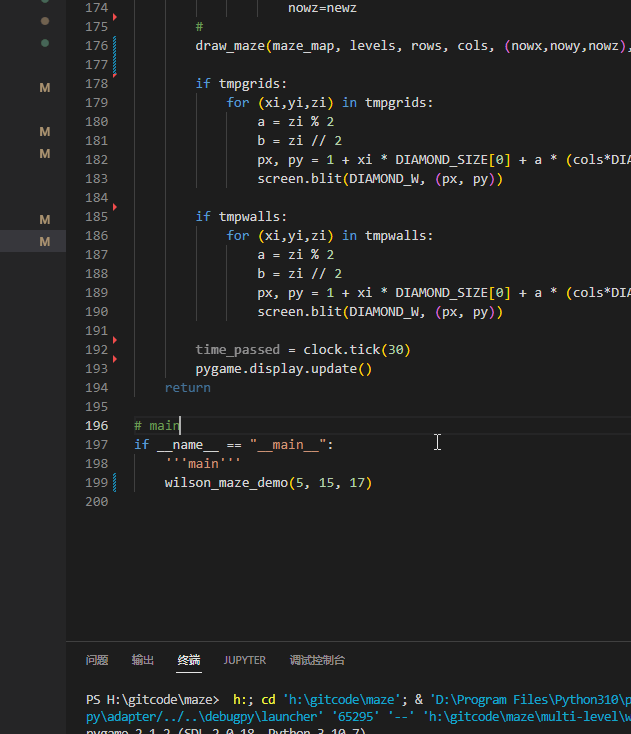
Task: Open the 调试控制台 panel tab
Action: click(x=317, y=660)
